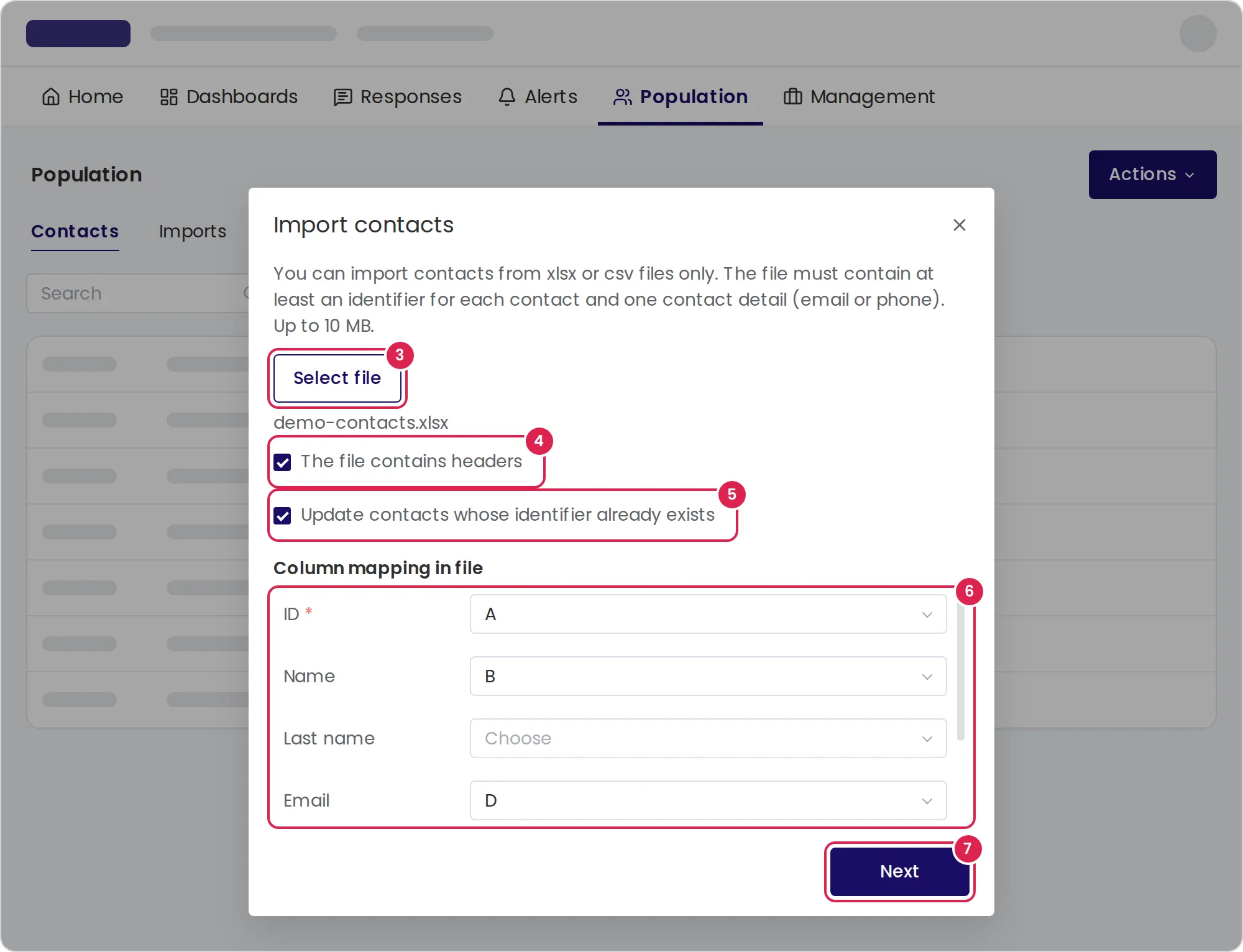
Task: Close the Import contacts dialog
Action: 959,225
